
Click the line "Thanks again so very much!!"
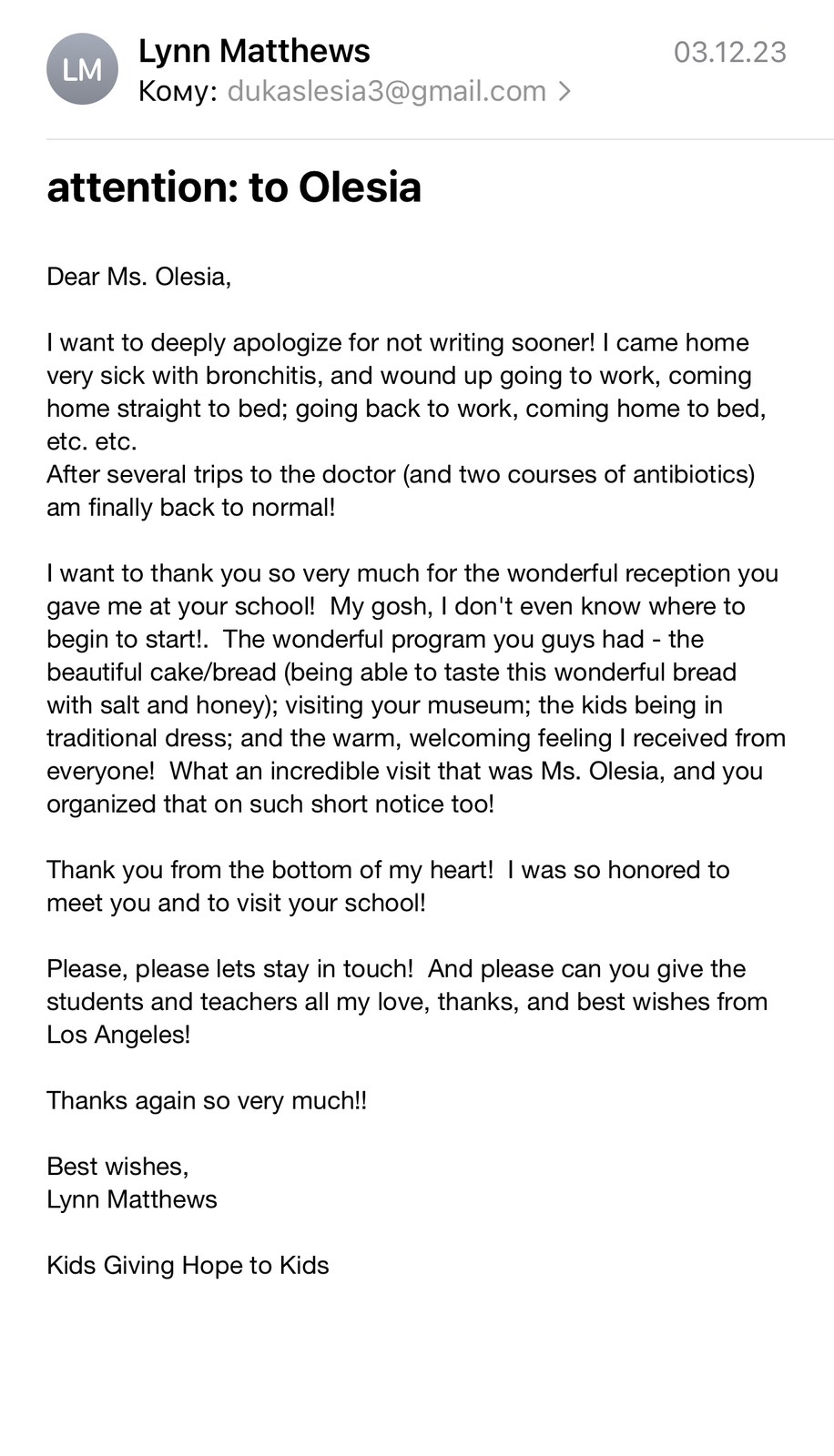coord(207,1100)
